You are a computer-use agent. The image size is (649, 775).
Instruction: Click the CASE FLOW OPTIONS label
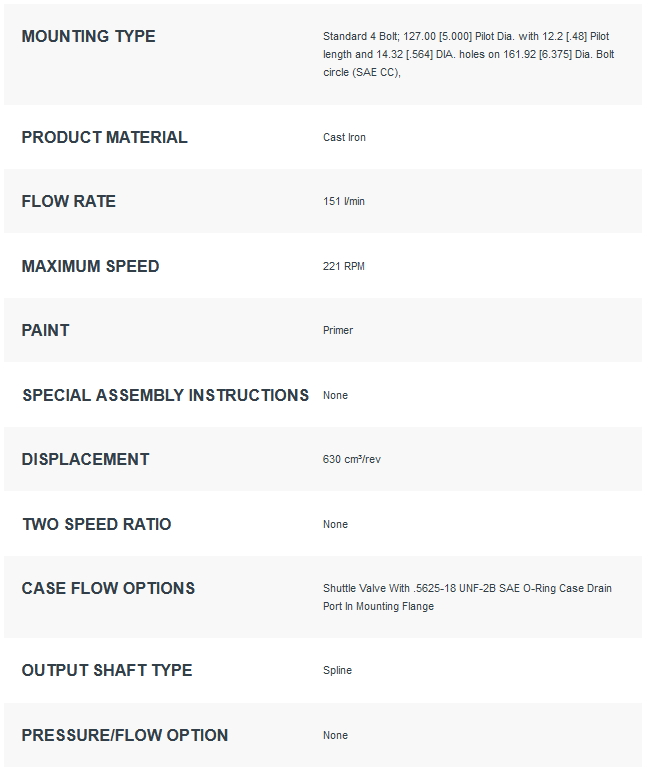click(108, 589)
